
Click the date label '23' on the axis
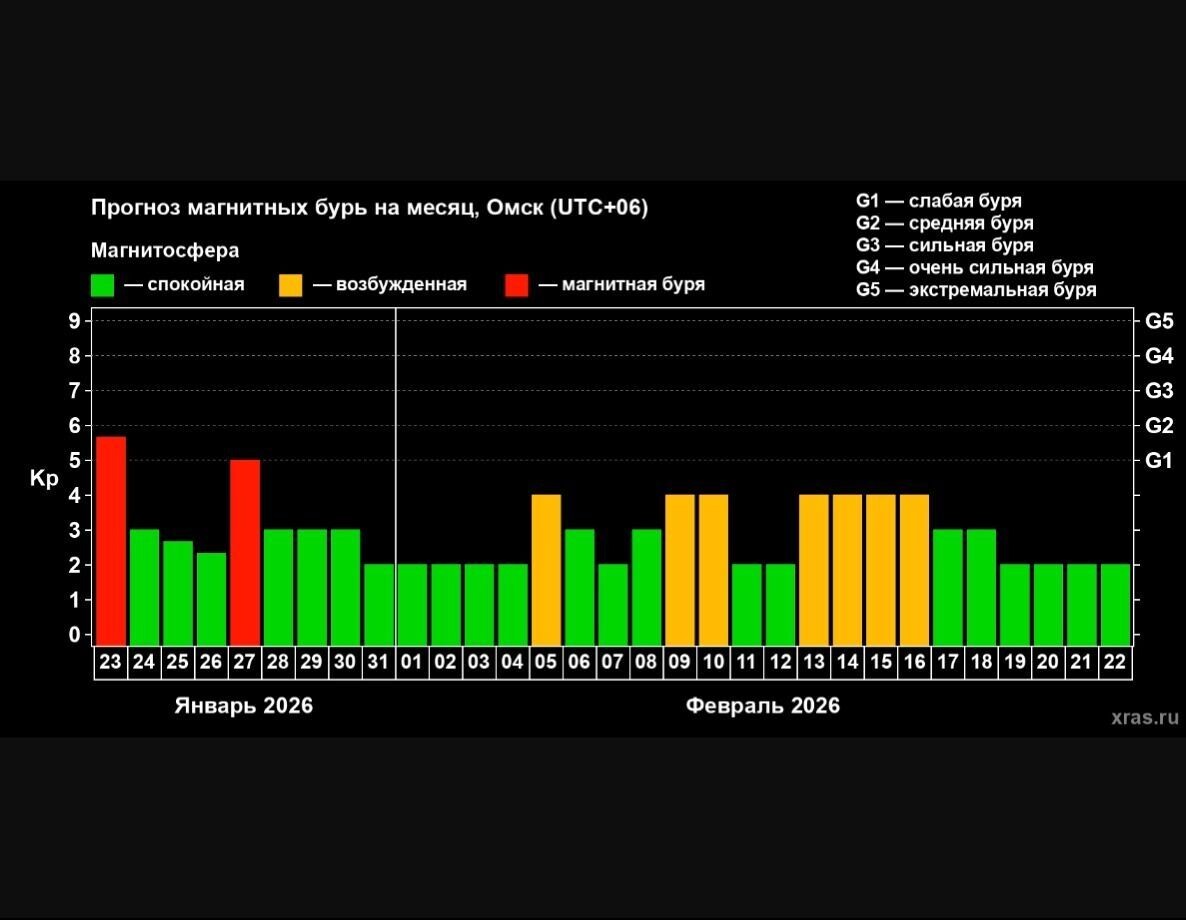point(110,662)
